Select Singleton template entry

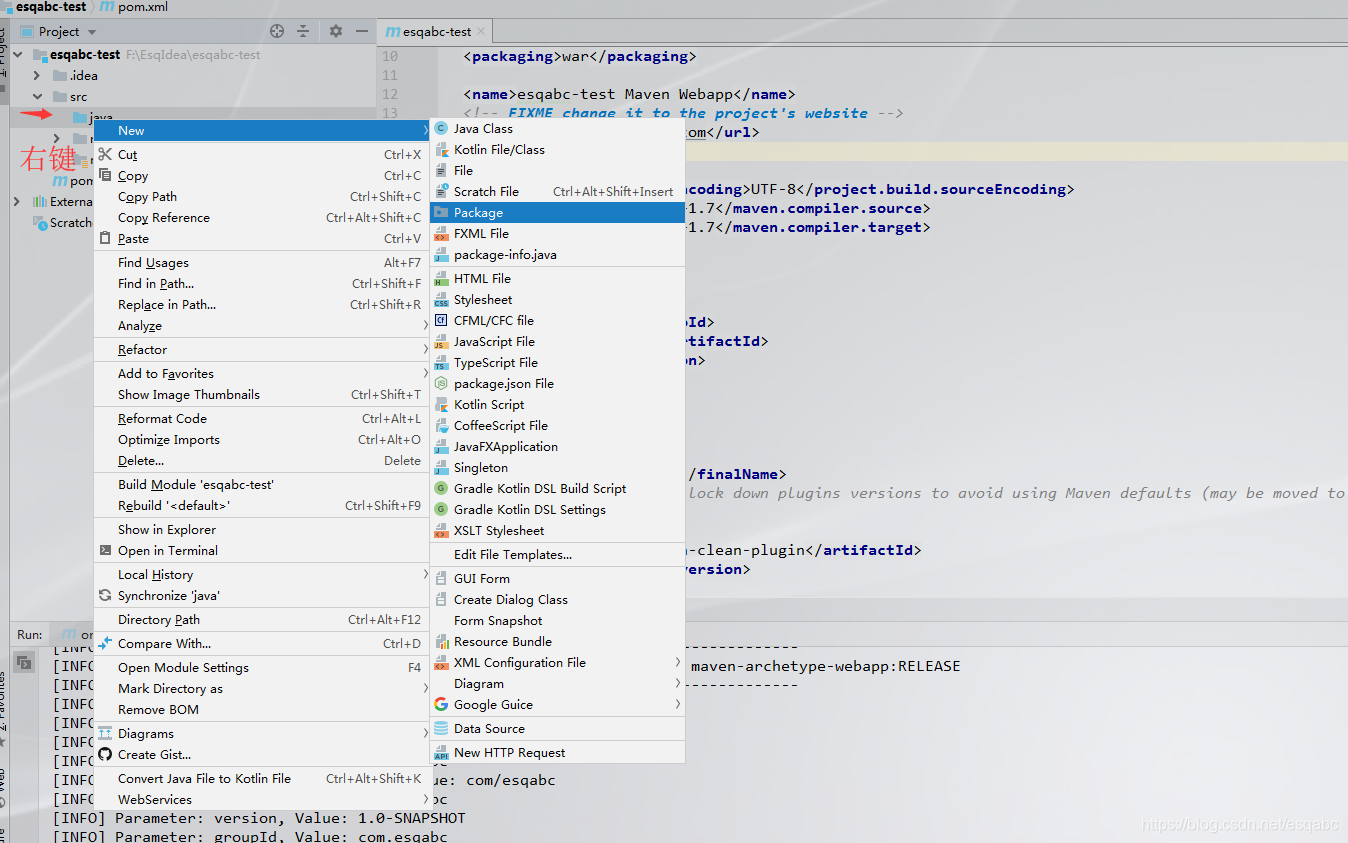[557, 468]
